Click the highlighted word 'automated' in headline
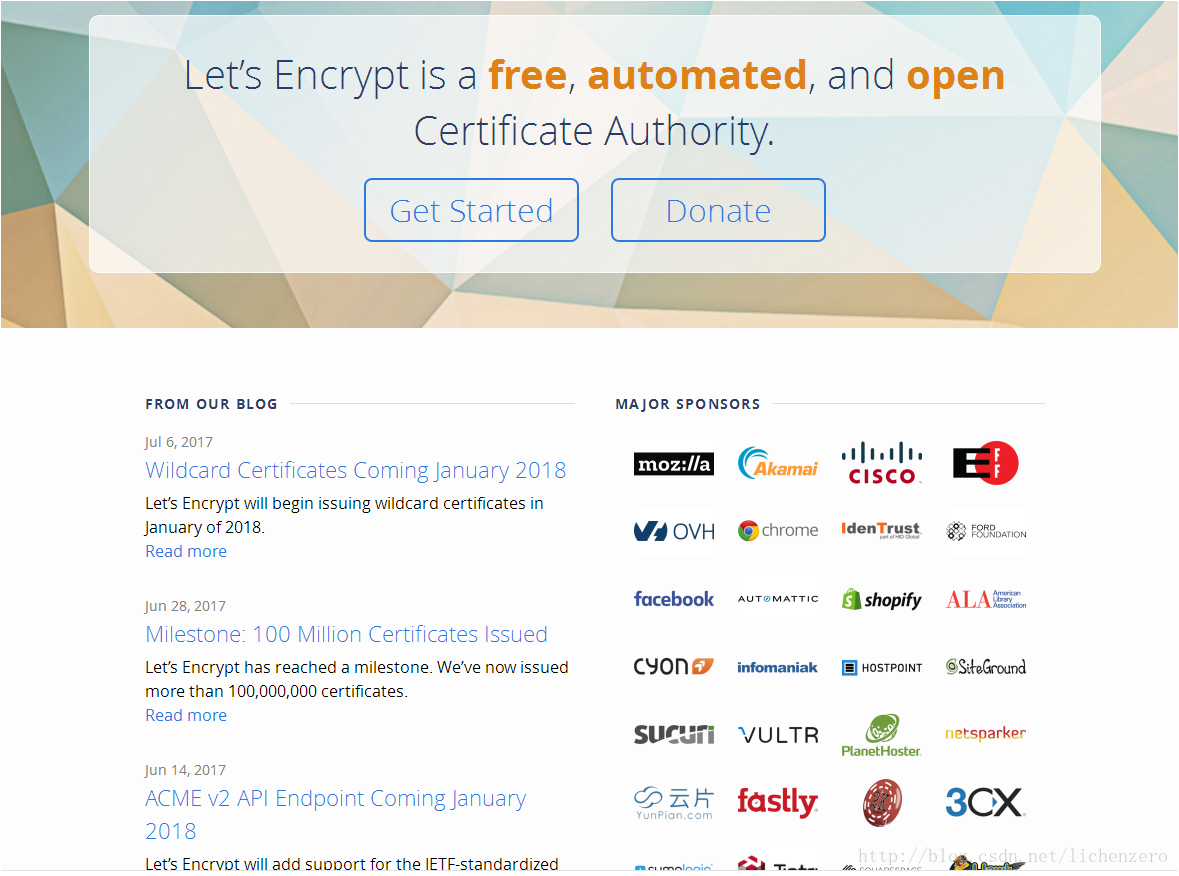 click(x=697, y=76)
